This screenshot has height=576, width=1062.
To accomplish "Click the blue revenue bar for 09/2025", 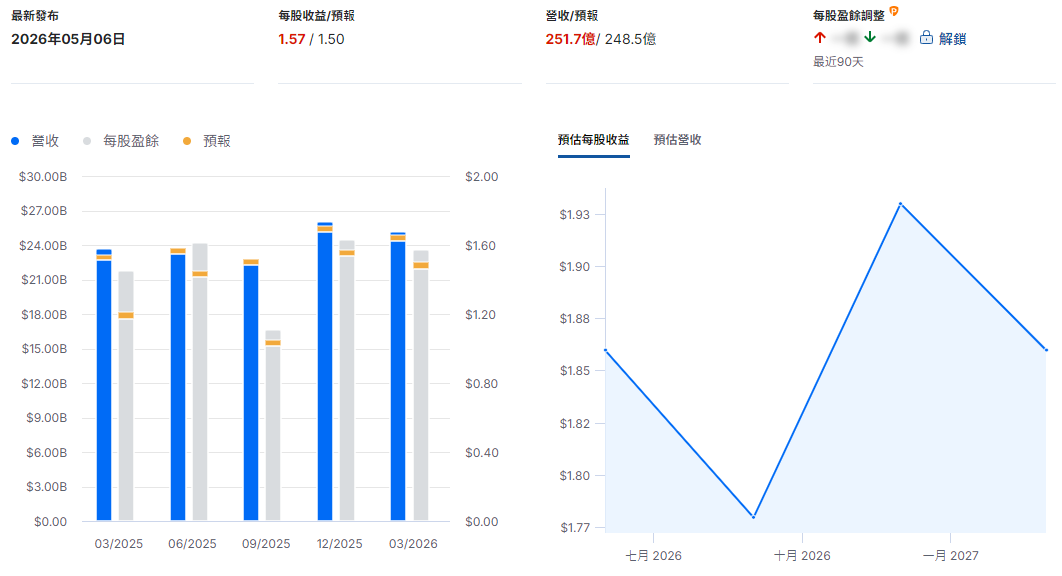I will click(251, 390).
